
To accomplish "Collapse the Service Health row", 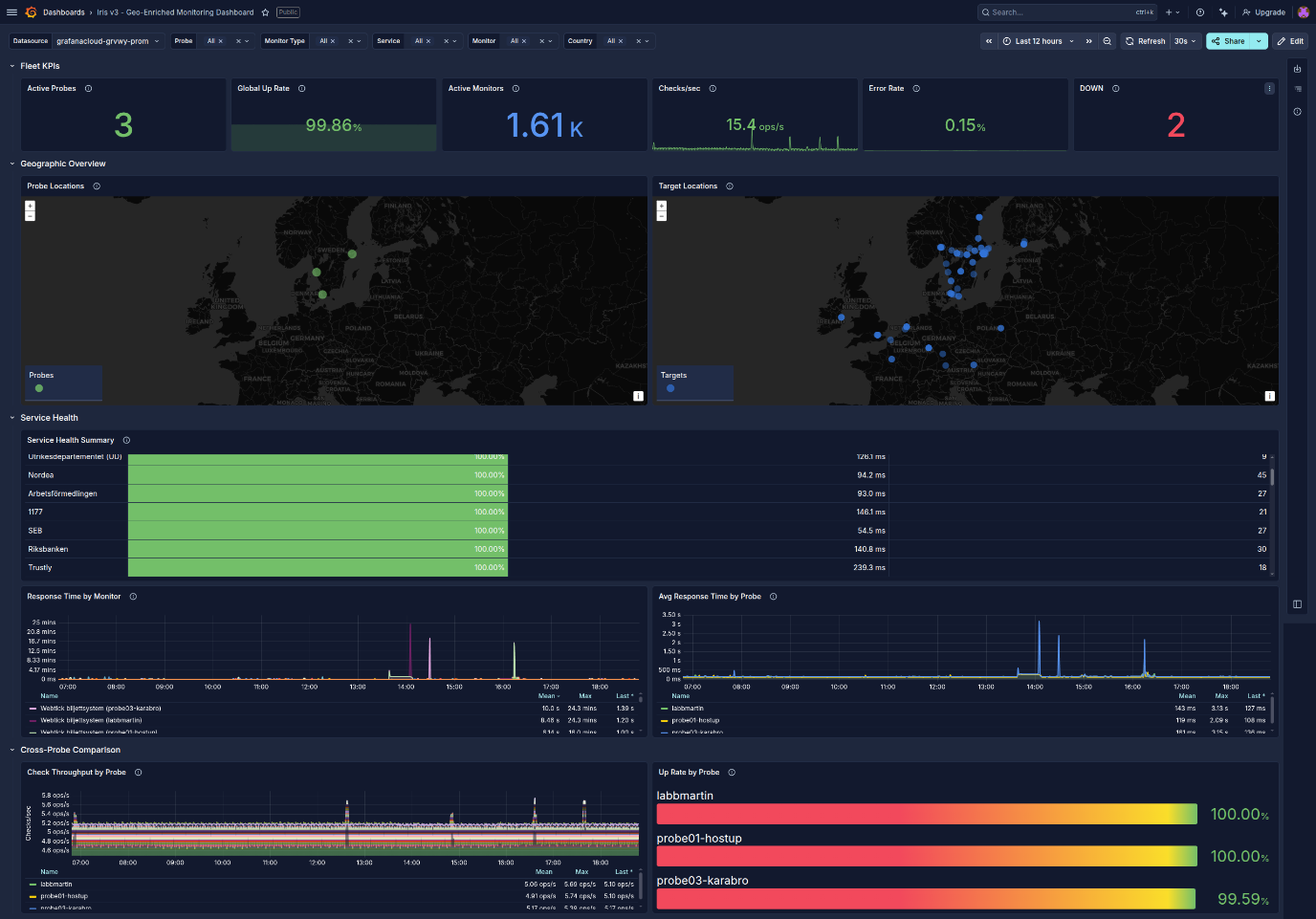I will (12, 418).
